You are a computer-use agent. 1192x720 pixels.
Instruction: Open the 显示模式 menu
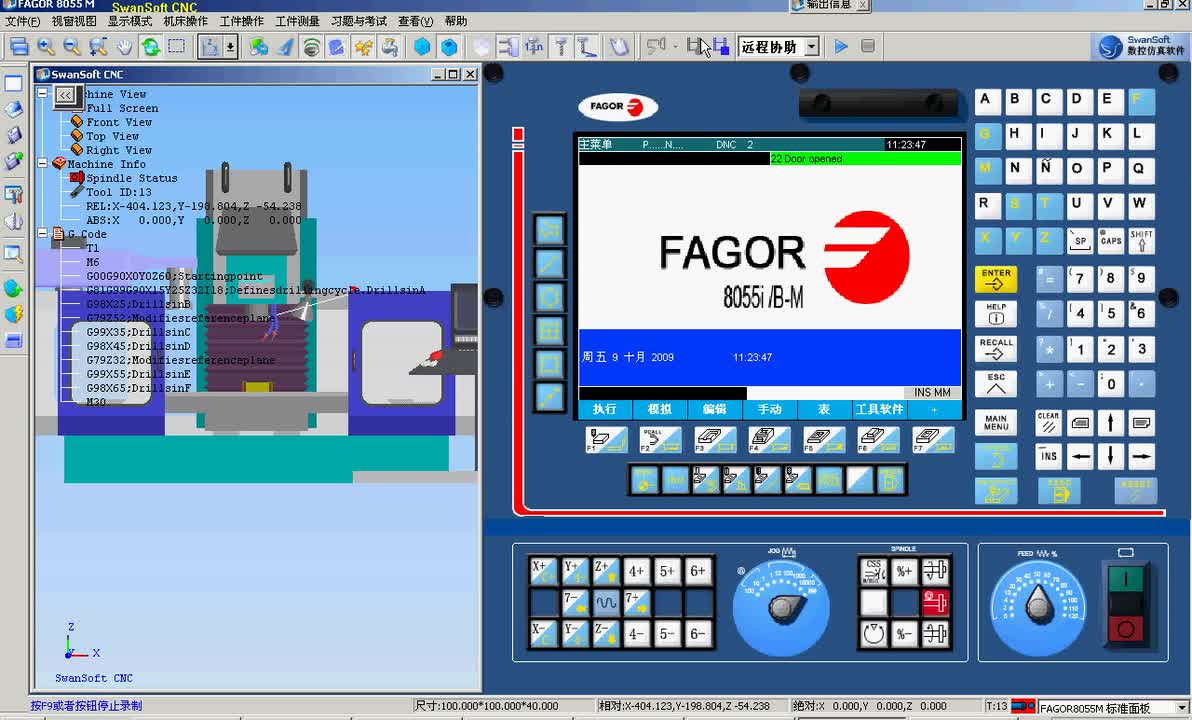[129, 21]
